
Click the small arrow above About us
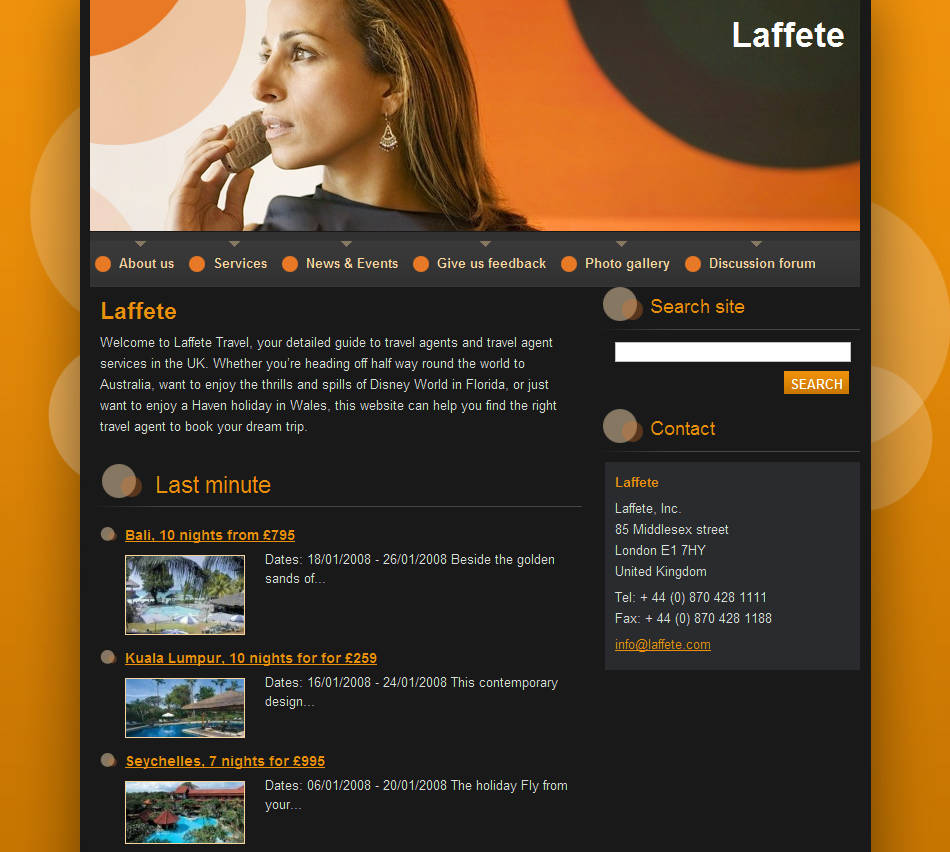click(x=141, y=244)
